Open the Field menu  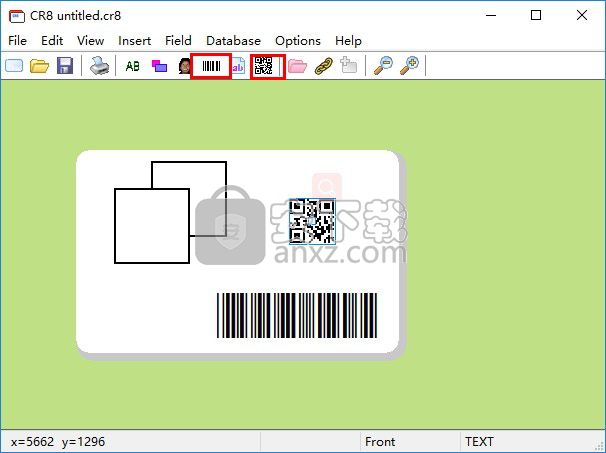point(178,41)
